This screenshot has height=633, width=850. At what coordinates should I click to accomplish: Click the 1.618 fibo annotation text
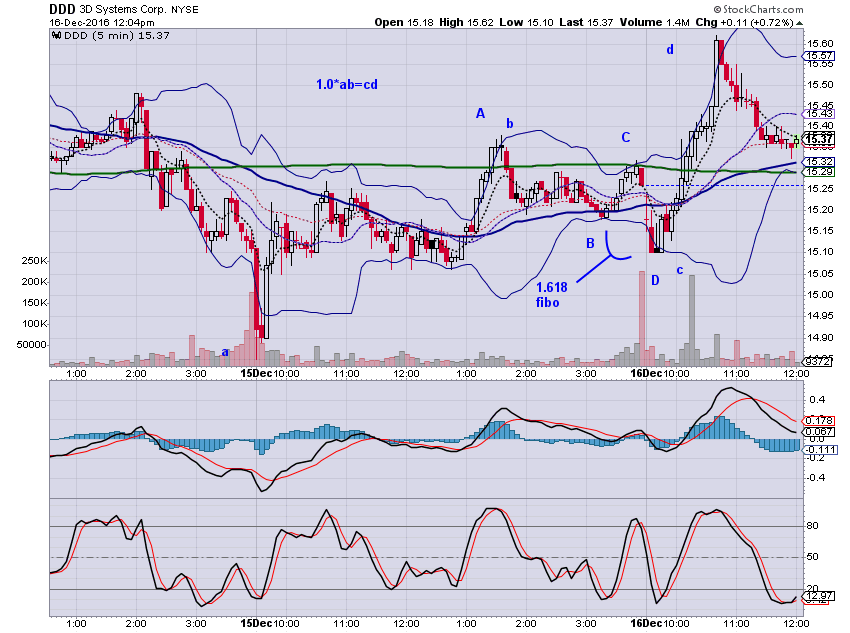click(551, 295)
